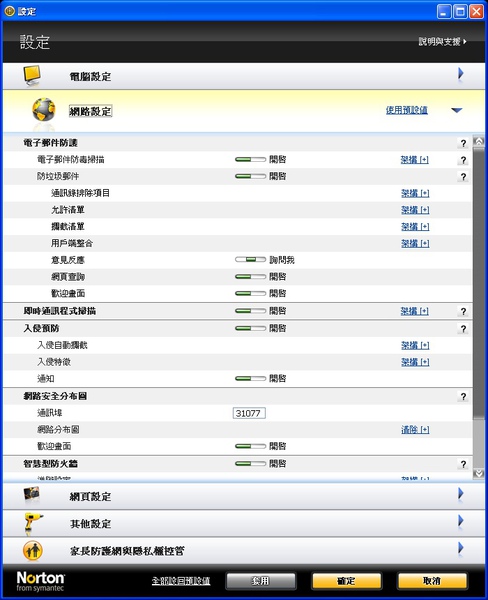Click the 網頁設定 credit card icon
488x600 pixels.
coord(31,494)
